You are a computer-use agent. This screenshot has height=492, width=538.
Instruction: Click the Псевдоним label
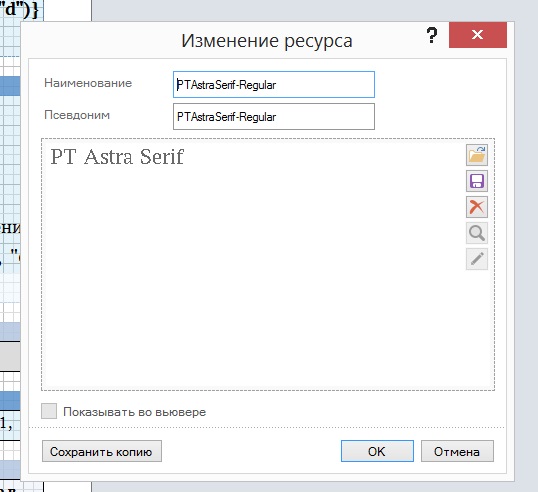(77, 115)
